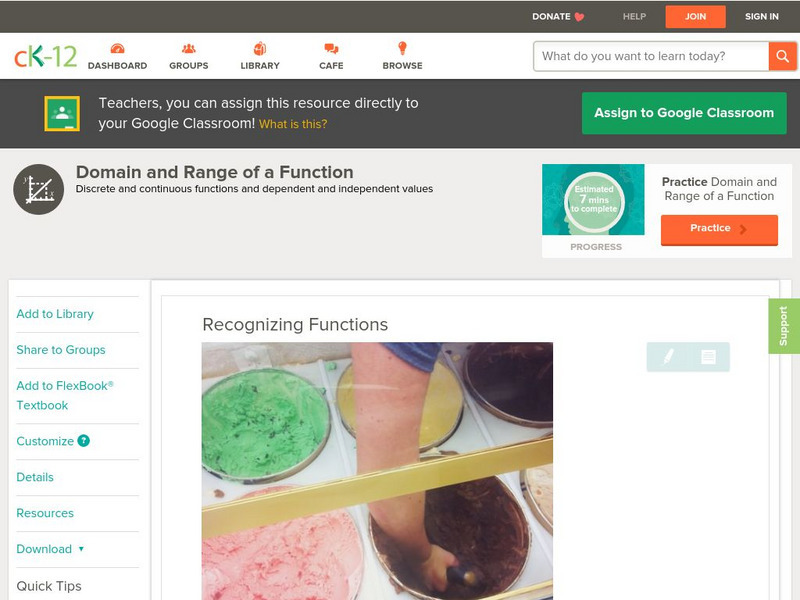The width and height of the screenshot is (800, 600).
Task: Open the Resources link
Action: pyautogui.click(x=45, y=513)
